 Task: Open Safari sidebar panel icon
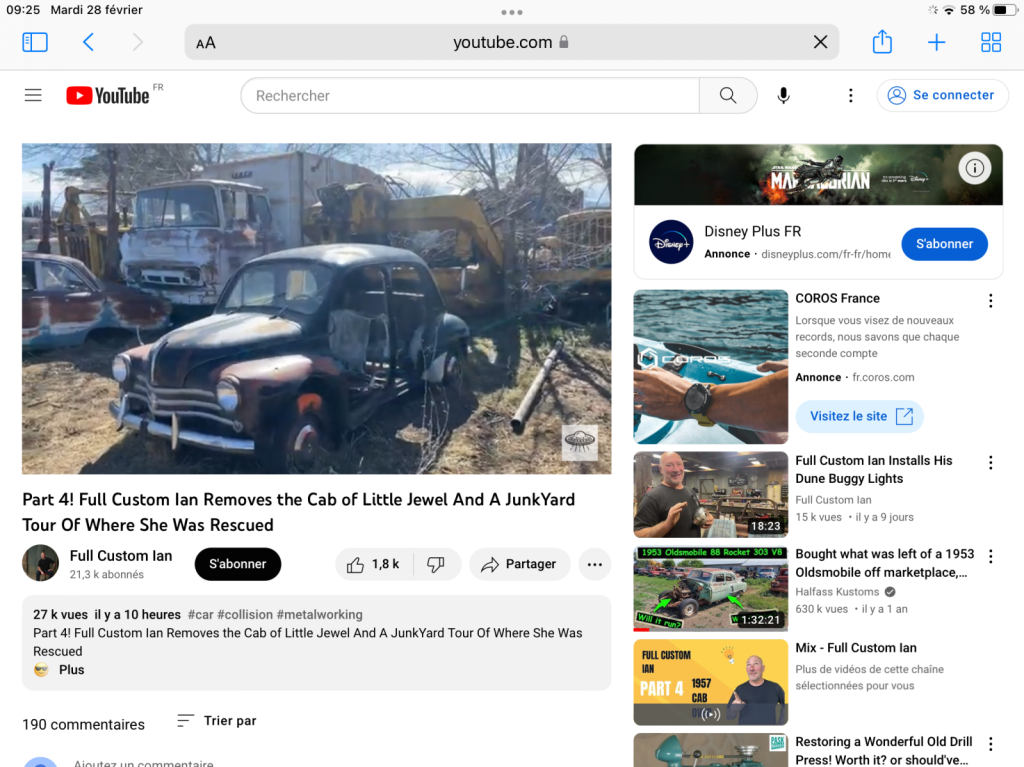tap(35, 42)
